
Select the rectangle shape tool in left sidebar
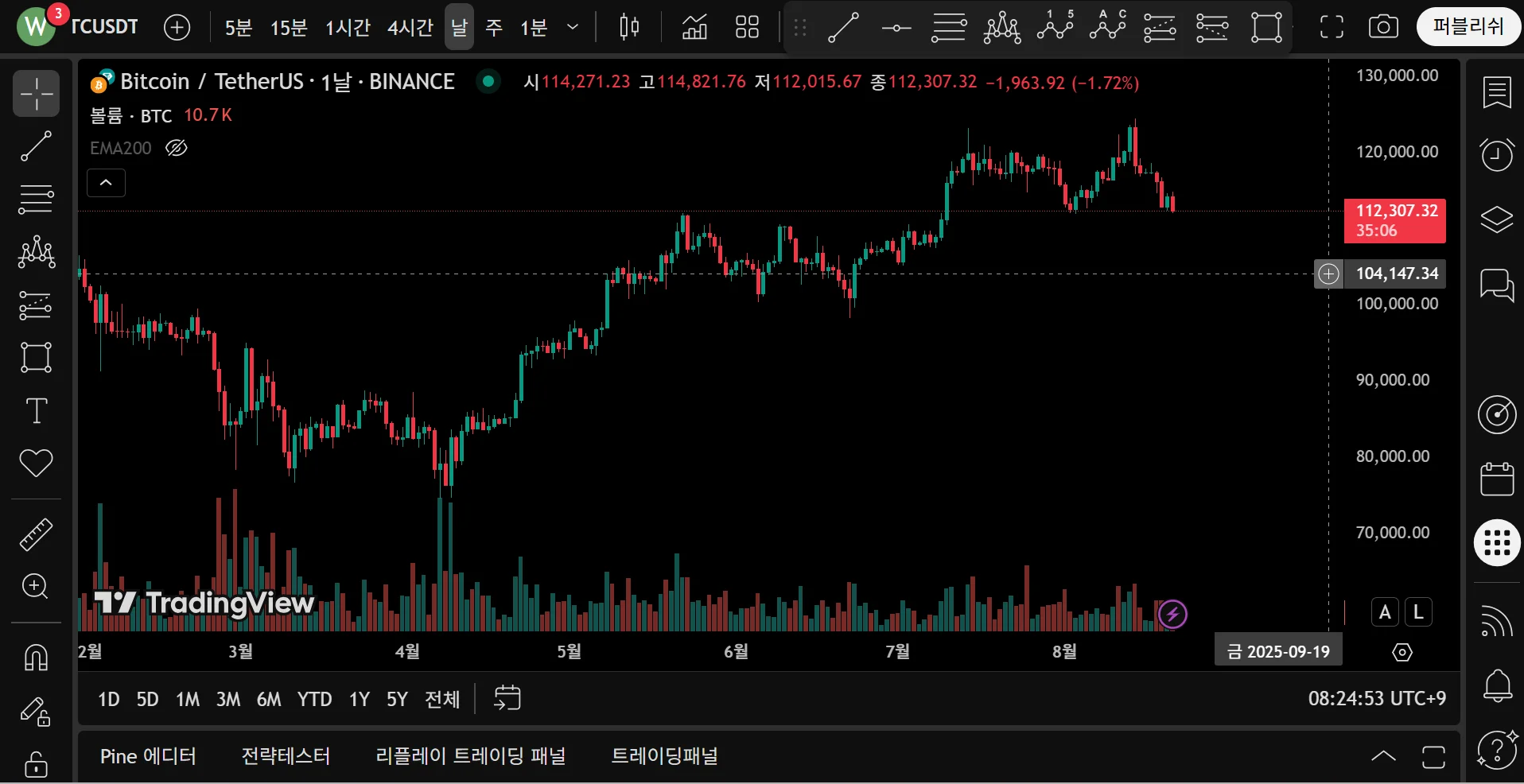36,358
